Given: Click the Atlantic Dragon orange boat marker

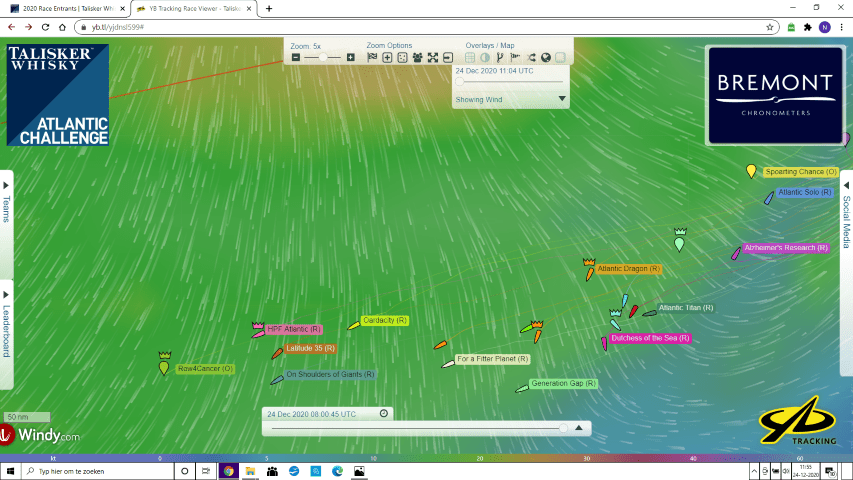Looking at the screenshot, I should point(590,273).
